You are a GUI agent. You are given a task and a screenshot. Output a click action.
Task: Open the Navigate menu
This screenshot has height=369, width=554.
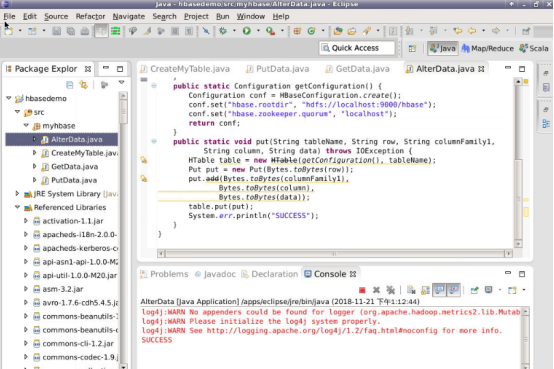(129, 17)
